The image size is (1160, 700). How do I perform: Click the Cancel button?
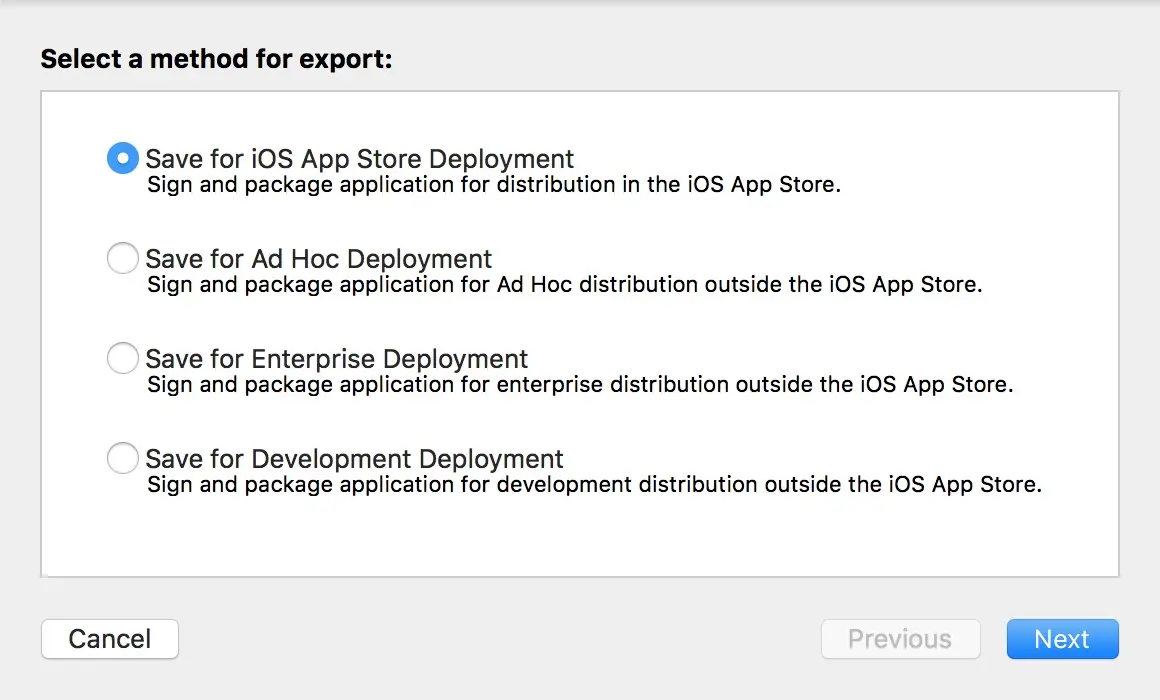pyautogui.click(x=109, y=639)
